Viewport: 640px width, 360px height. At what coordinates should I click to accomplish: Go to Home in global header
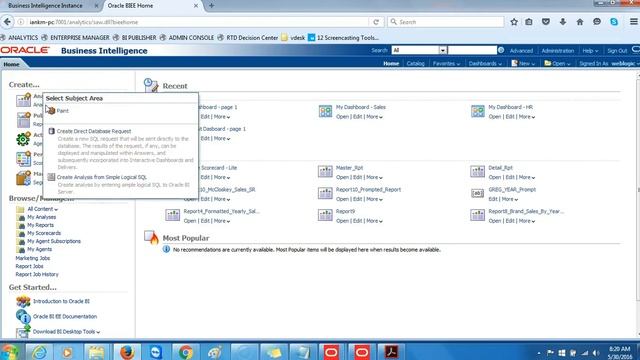click(x=391, y=64)
